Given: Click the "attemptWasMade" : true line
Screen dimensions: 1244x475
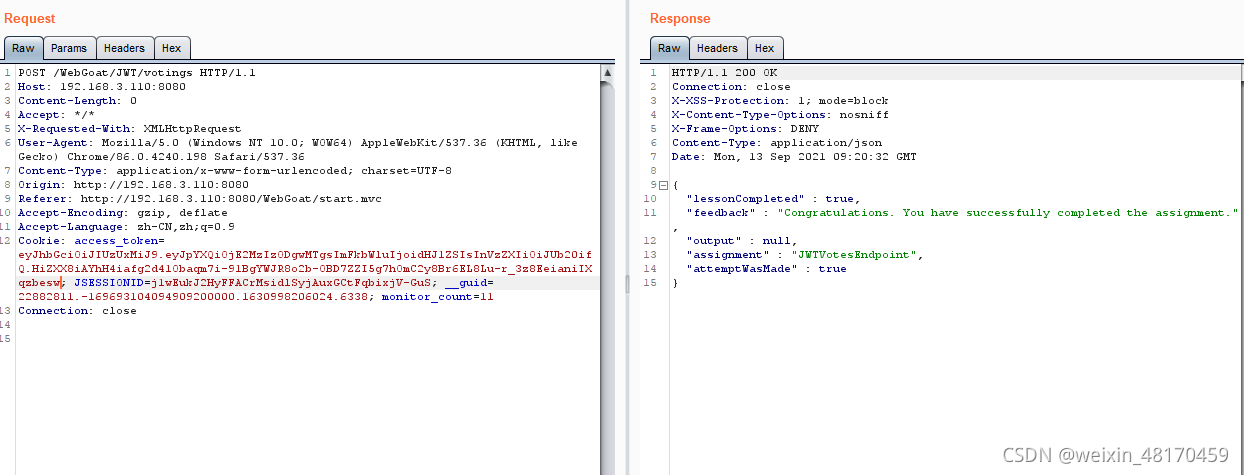Looking at the screenshot, I should [x=766, y=269].
